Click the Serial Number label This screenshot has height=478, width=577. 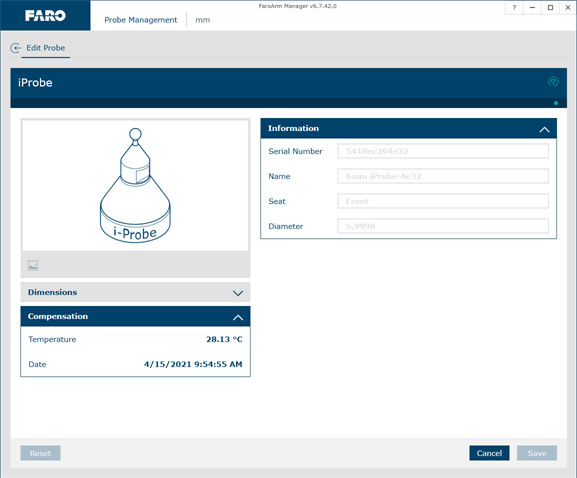295,151
